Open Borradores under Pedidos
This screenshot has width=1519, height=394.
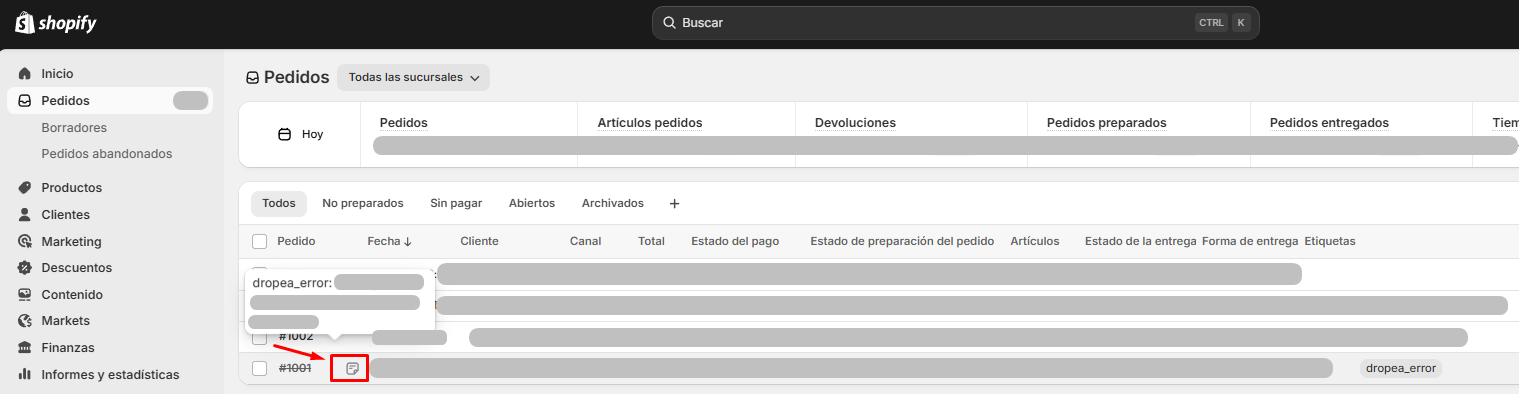pos(74,128)
